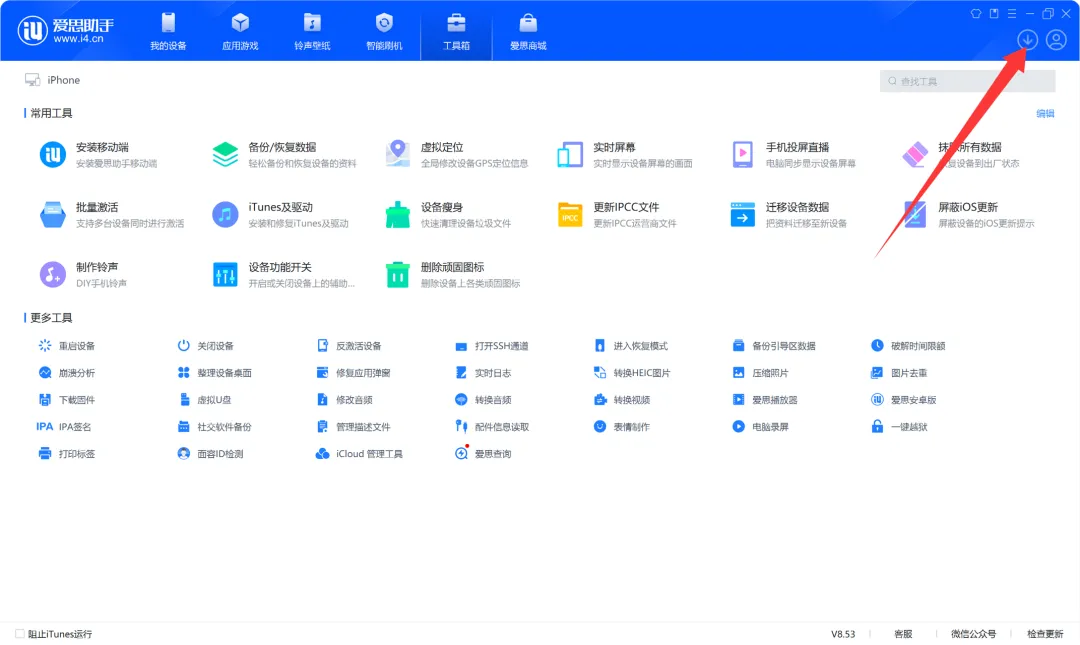Image resolution: width=1080 pixels, height=645 pixels.
Task: Open 图片去重 tool
Action: coord(899,373)
